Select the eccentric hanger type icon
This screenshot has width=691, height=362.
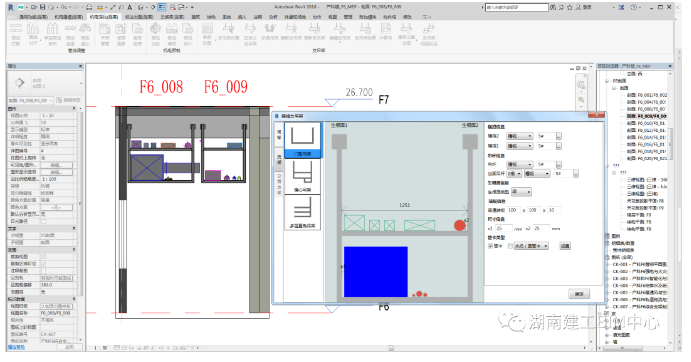tap(302, 176)
